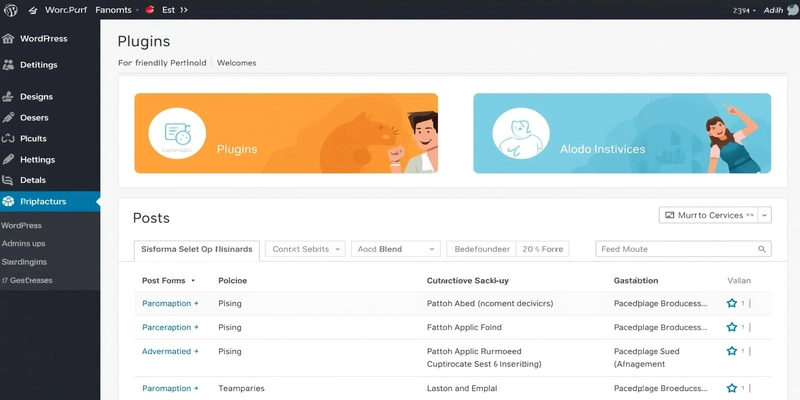
Task: Open Hettings in the sidebar menu
Action: click(50, 159)
